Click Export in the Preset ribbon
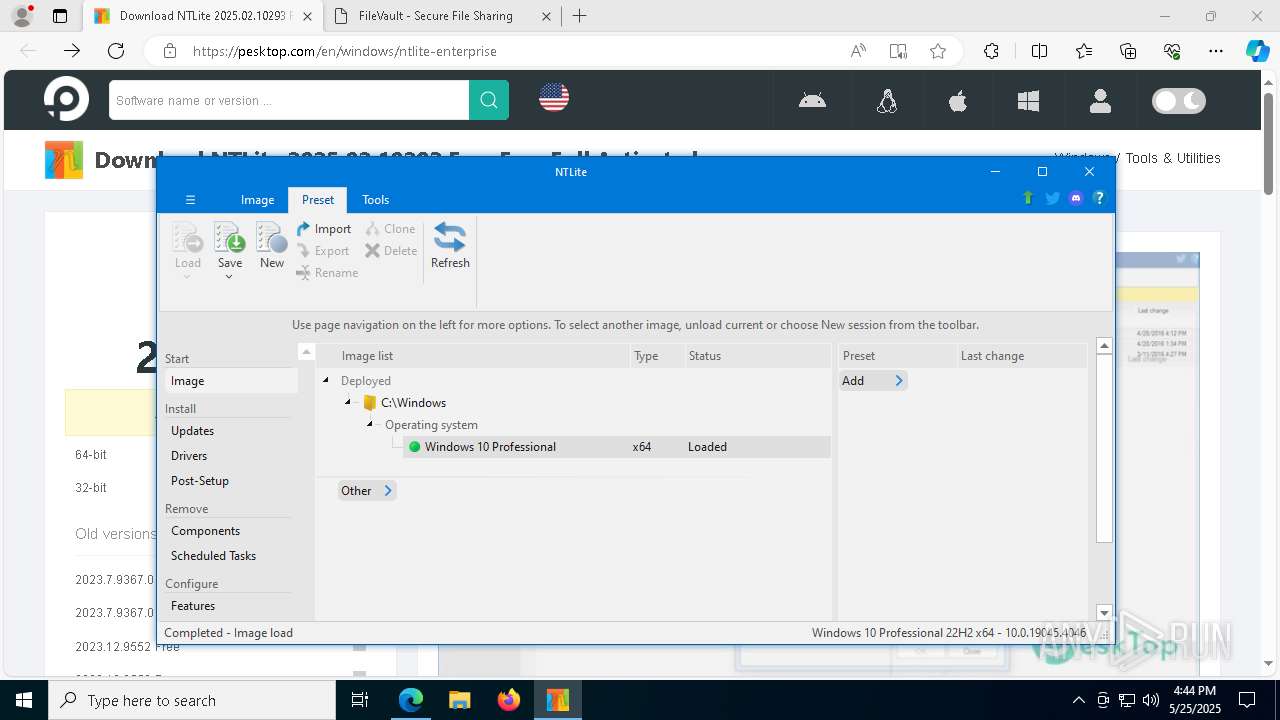The height and width of the screenshot is (720, 1280). click(323, 251)
